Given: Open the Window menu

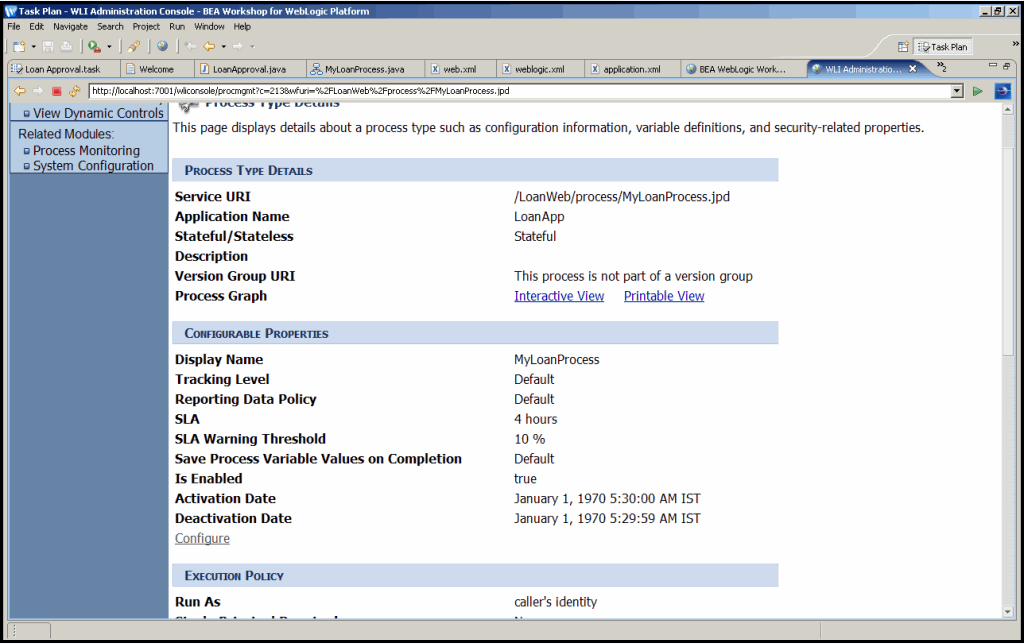Looking at the screenshot, I should coord(209,27).
